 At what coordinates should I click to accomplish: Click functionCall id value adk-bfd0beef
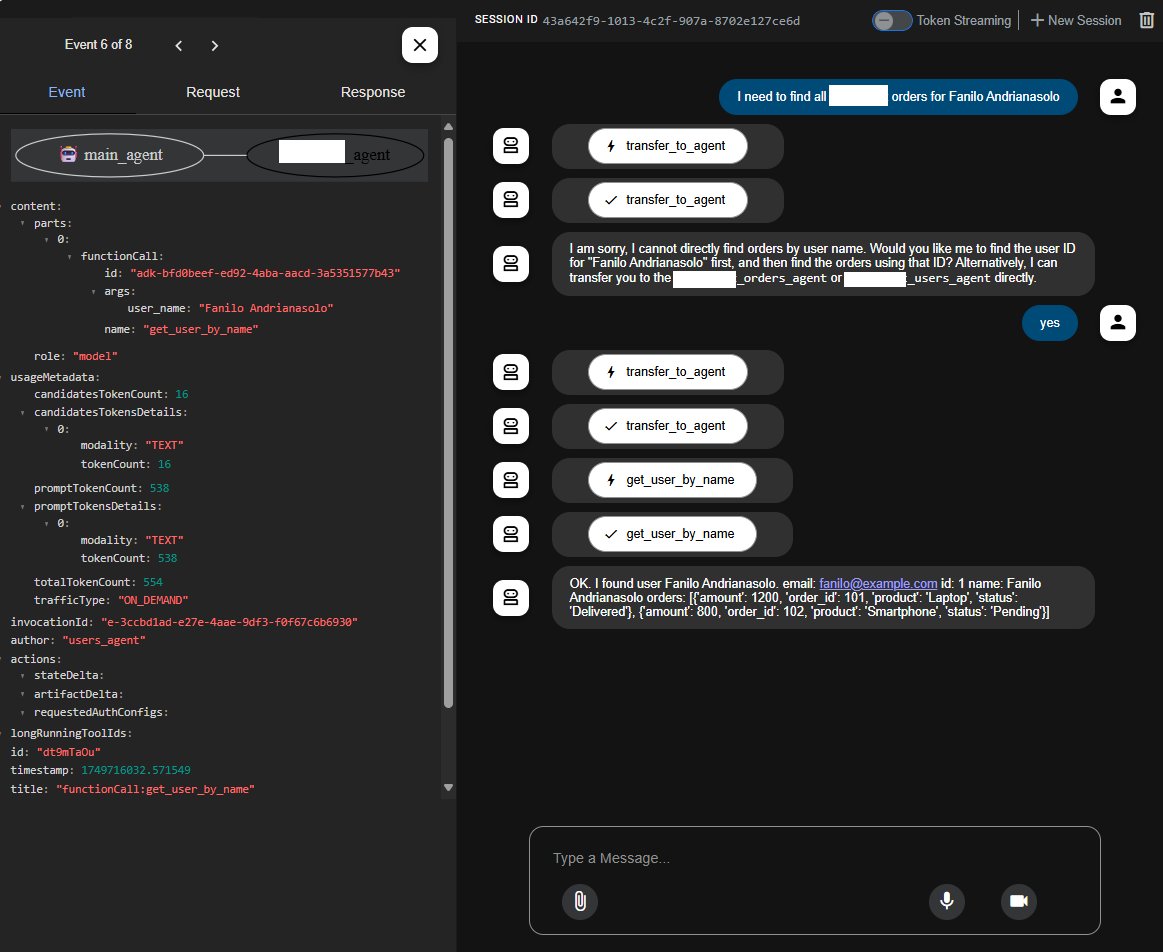[266, 274]
